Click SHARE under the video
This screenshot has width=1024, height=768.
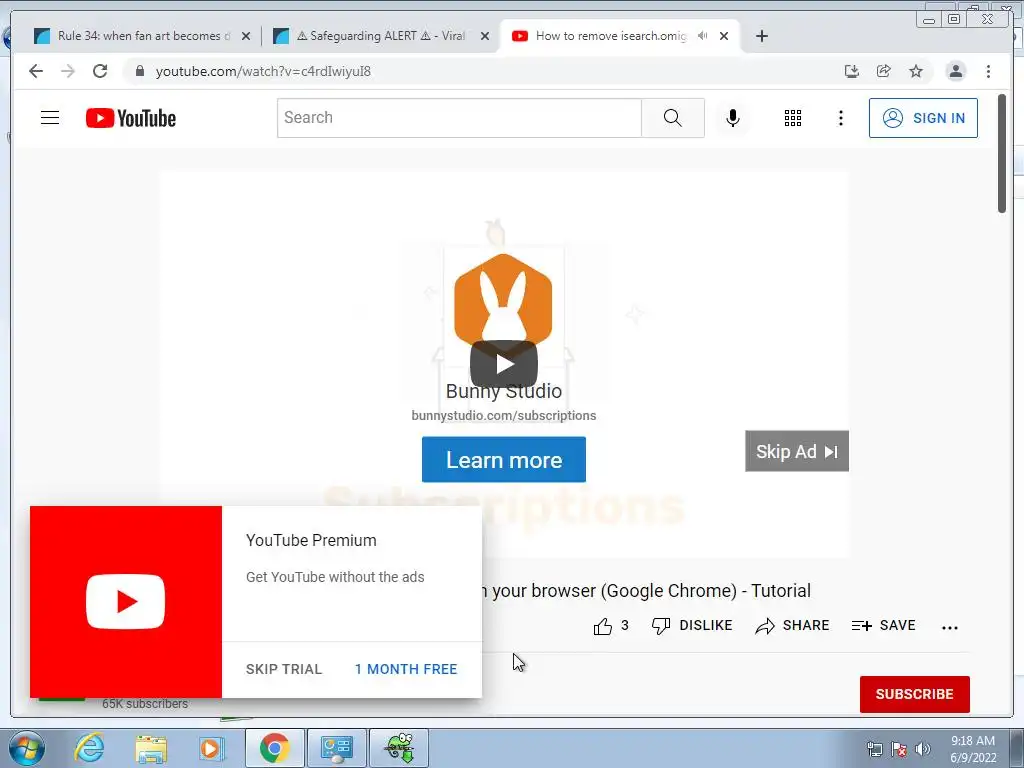coord(792,626)
